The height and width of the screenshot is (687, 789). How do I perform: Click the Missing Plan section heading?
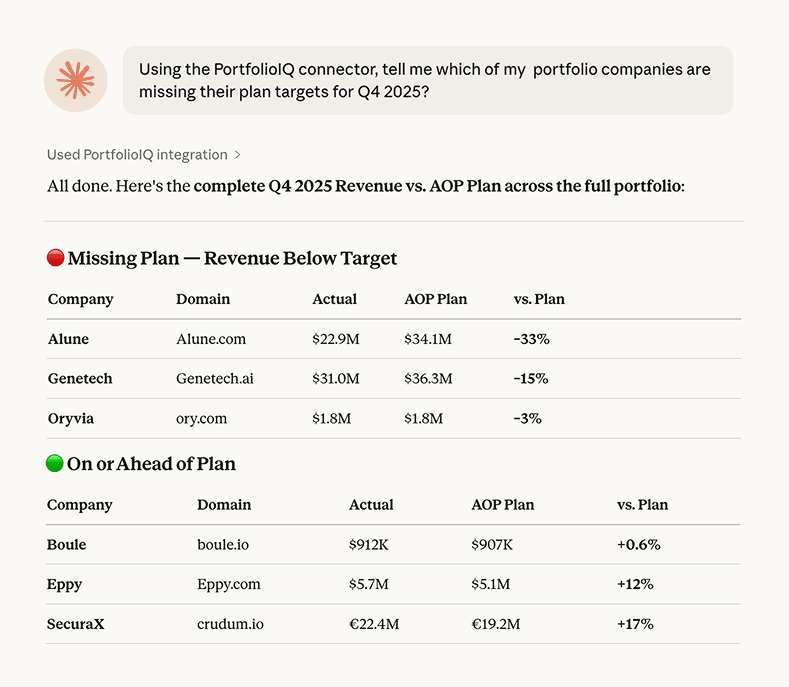[x=232, y=258]
